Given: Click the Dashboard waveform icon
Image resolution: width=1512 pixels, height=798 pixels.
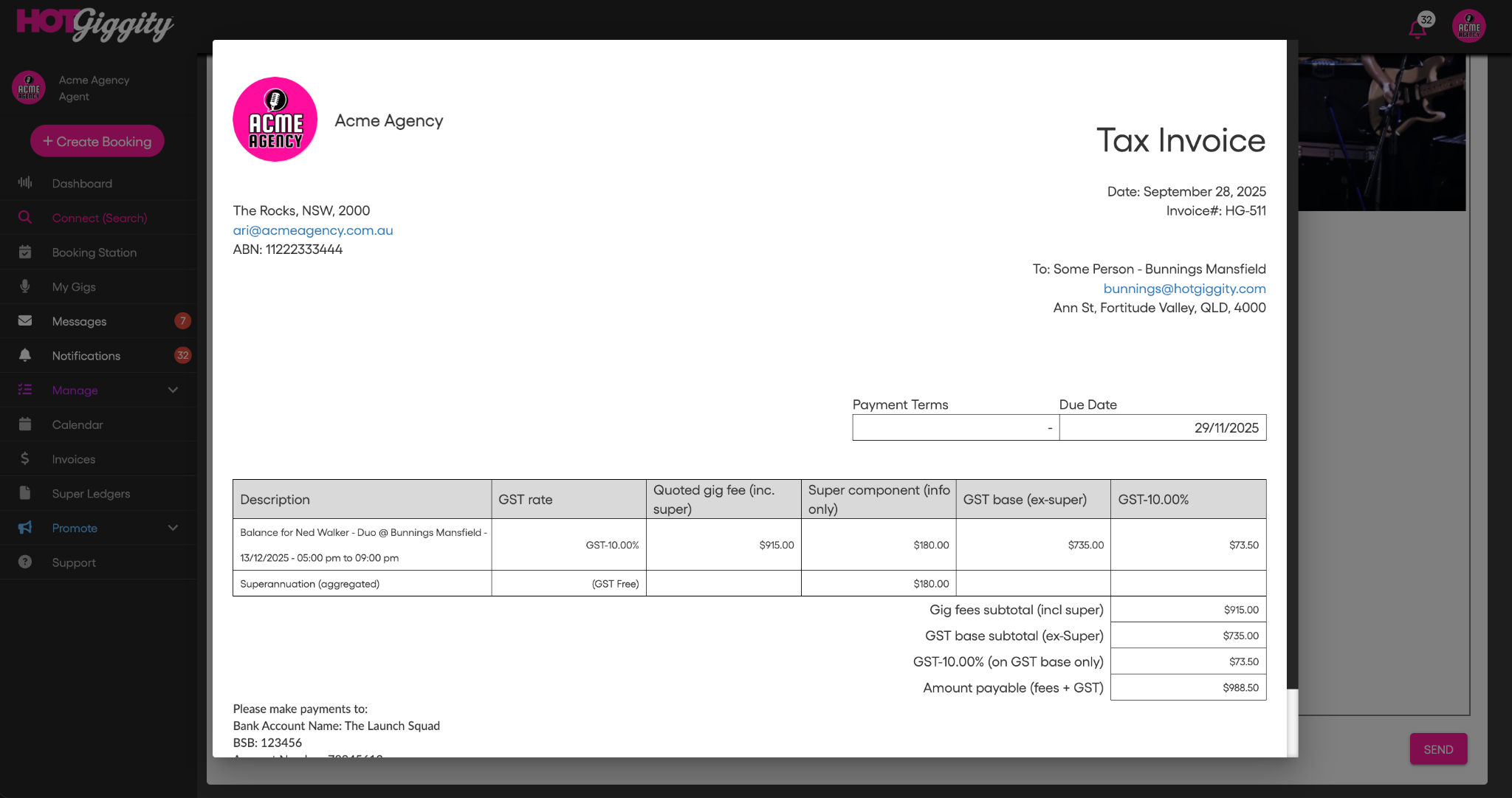Looking at the screenshot, I should pyautogui.click(x=25, y=182).
